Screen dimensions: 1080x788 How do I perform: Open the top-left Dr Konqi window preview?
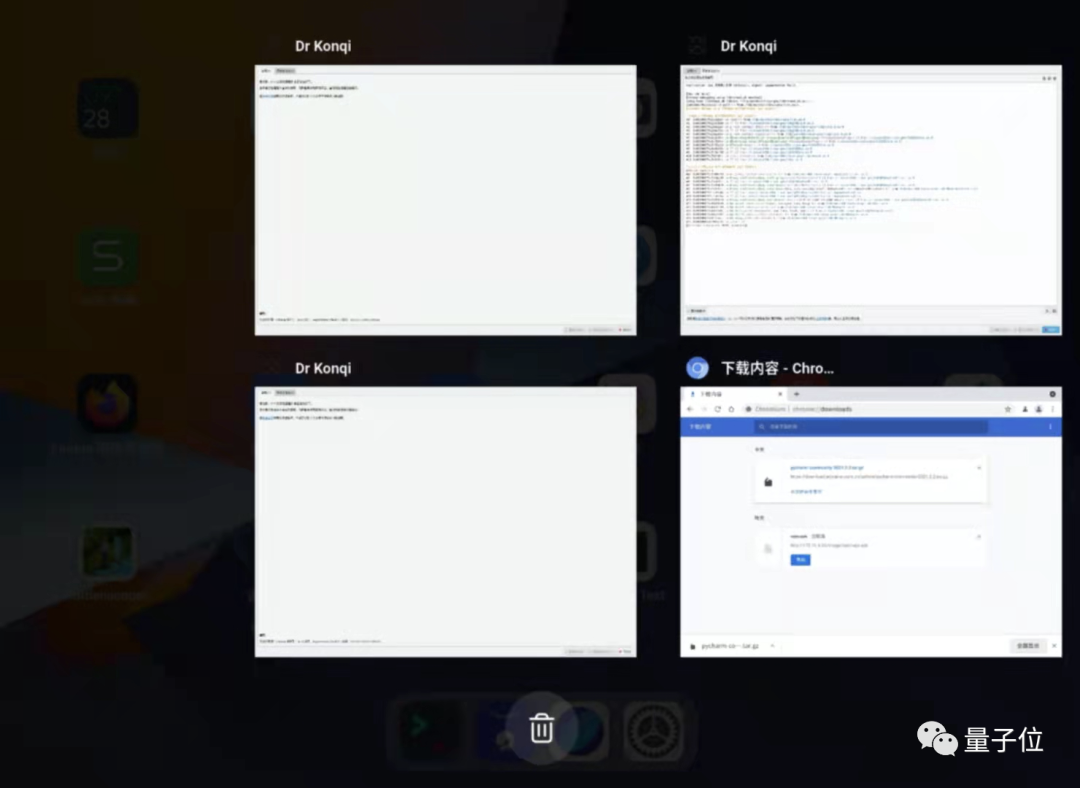(x=445, y=200)
